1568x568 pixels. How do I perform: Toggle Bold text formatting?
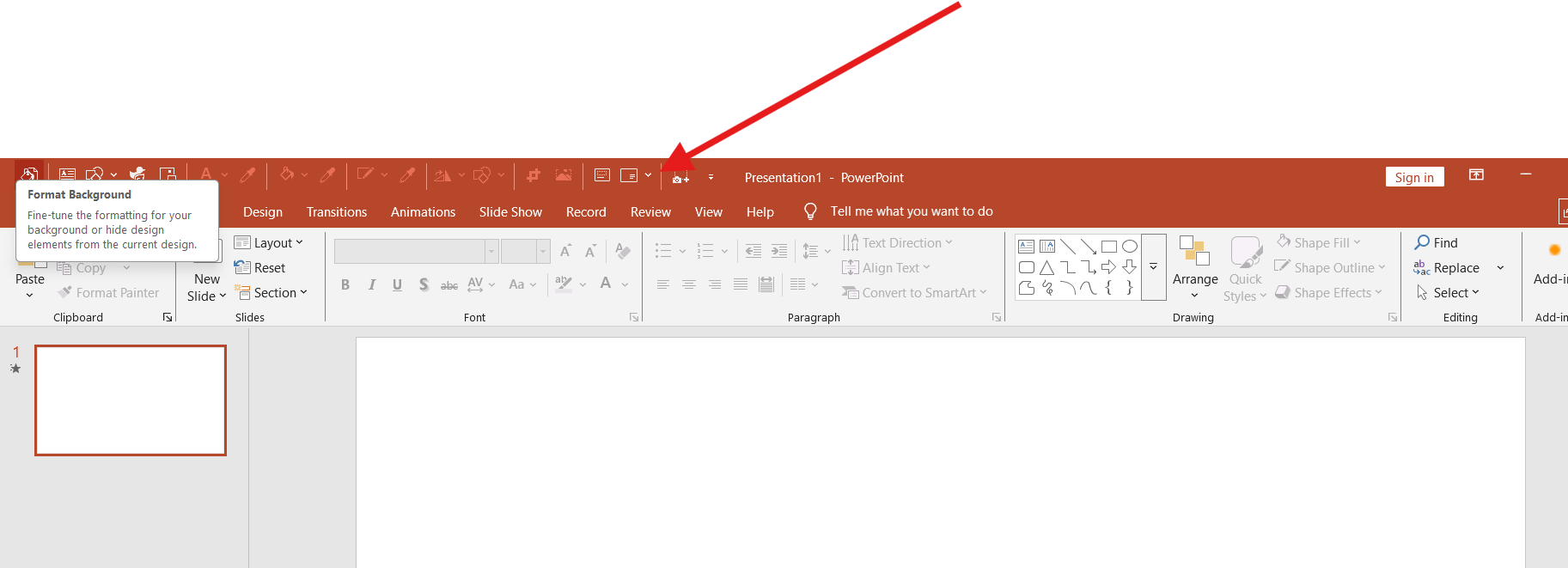click(345, 284)
